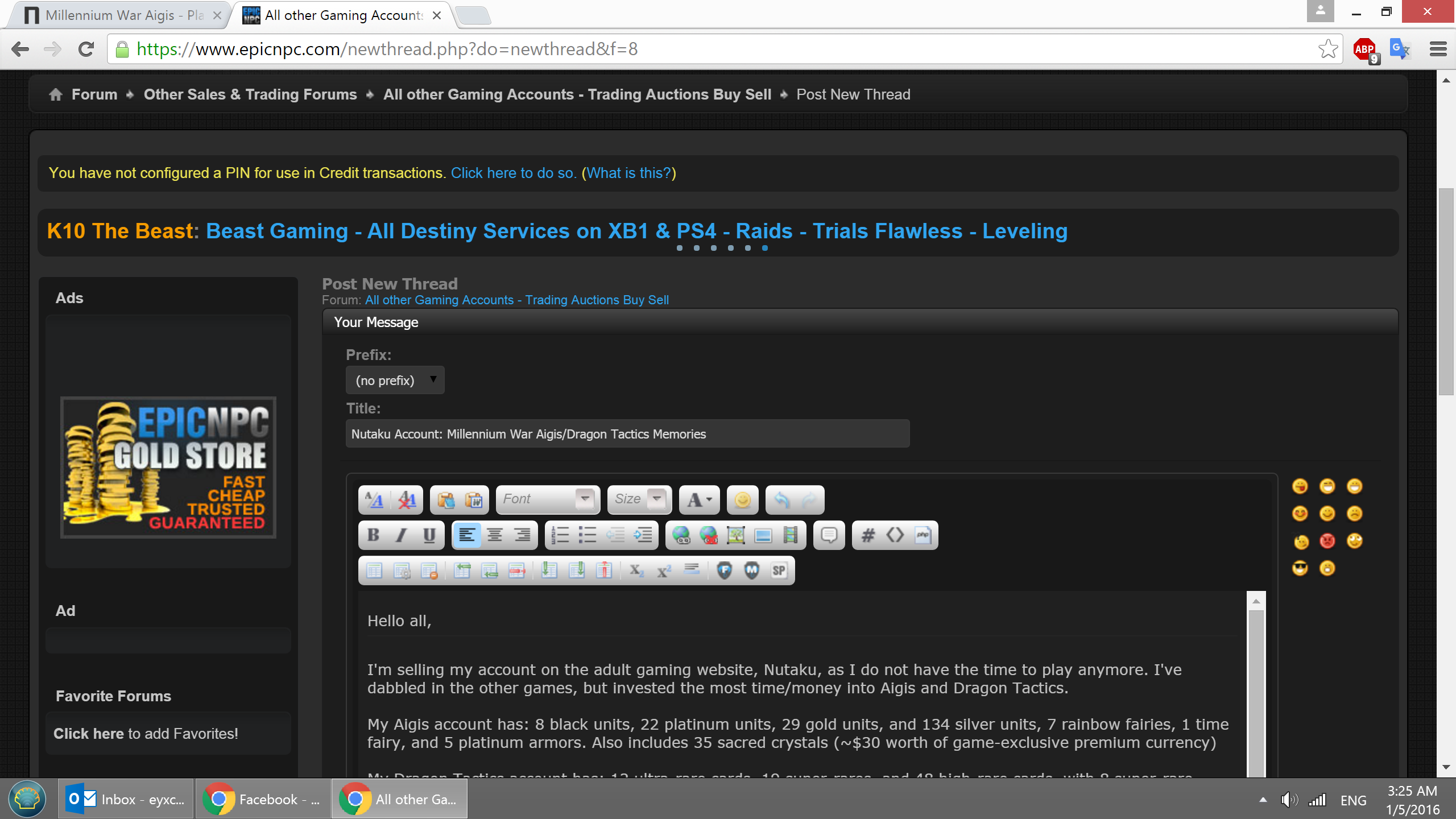Open Outlook Inbox from the taskbar

126,799
